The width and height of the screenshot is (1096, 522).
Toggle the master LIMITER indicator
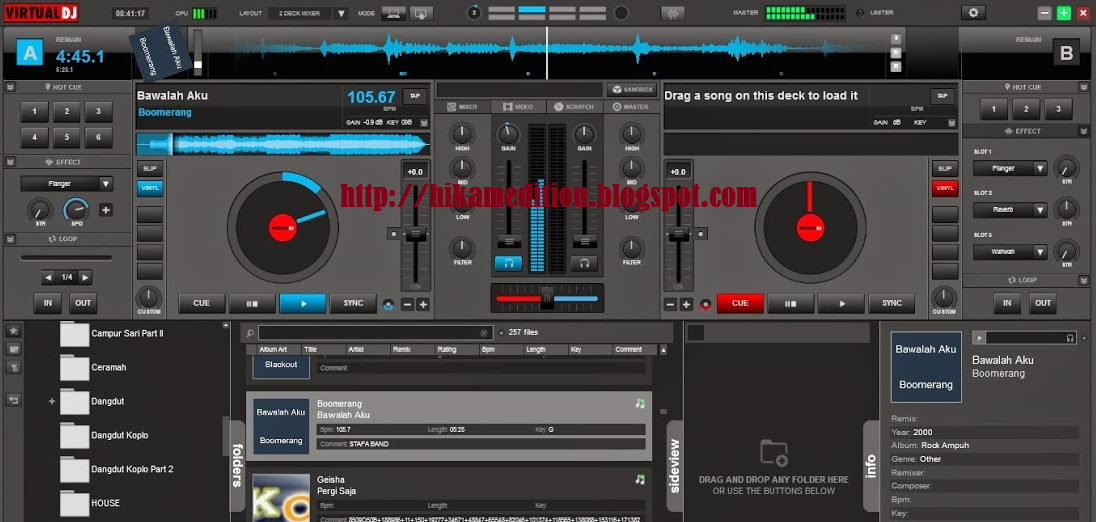[x=860, y=13]
